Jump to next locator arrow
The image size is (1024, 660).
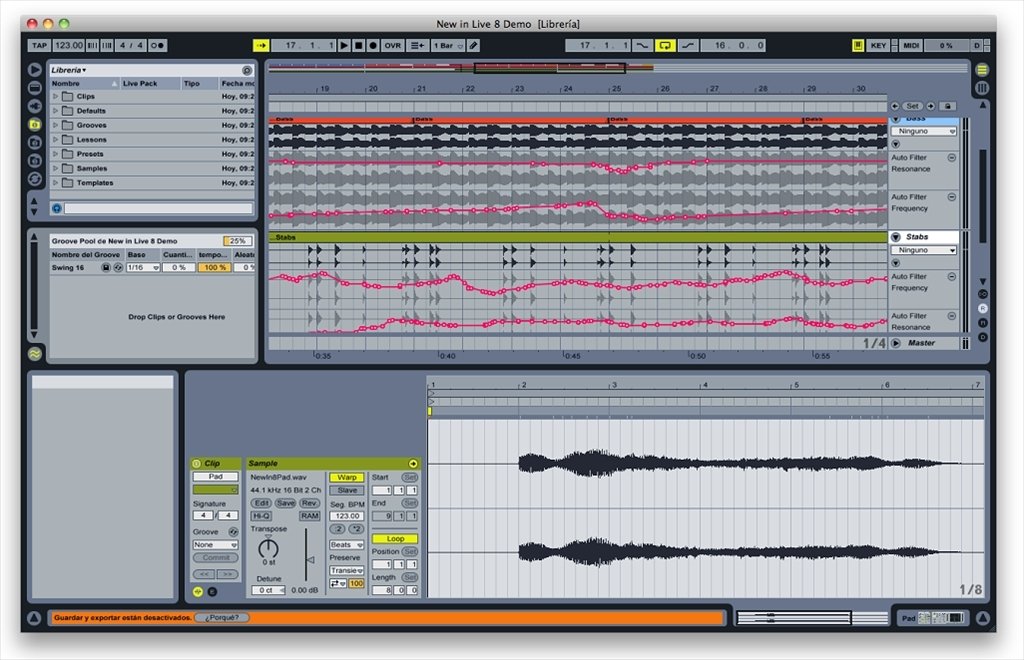(x=931, y=106)
